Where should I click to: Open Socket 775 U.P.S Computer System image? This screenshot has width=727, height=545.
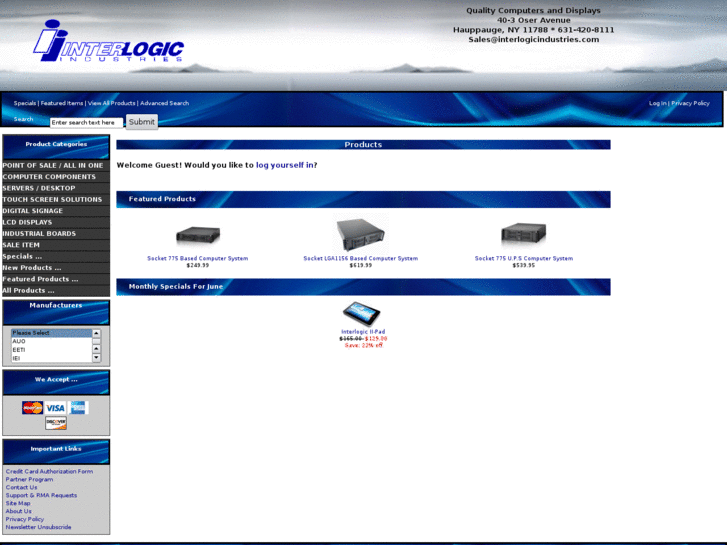pos(523,234)
